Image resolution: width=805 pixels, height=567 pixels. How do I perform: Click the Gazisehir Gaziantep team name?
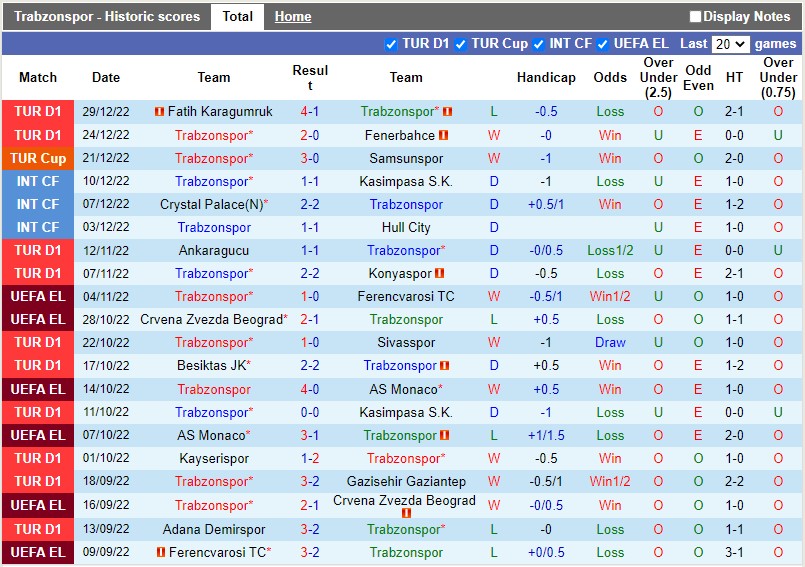pyautogui.click(x=406, y=482)
